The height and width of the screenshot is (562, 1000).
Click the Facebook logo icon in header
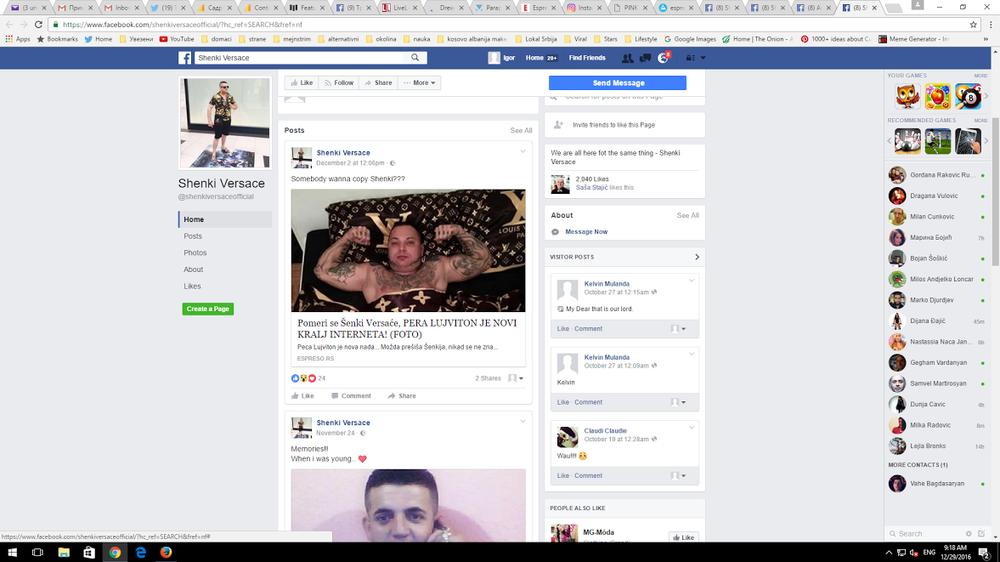click(185, 58)
